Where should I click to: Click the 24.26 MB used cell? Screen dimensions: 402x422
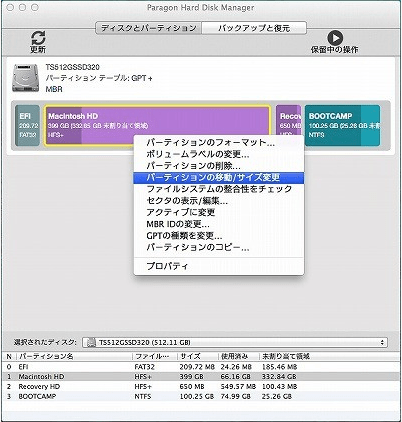pyautogui.click(x=236, y=367)
